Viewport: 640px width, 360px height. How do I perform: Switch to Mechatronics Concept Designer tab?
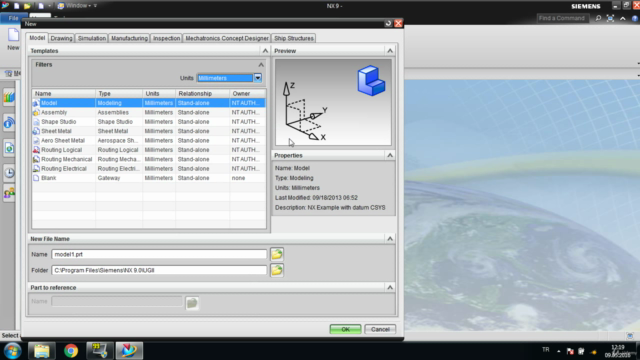(x=227, y=38)
